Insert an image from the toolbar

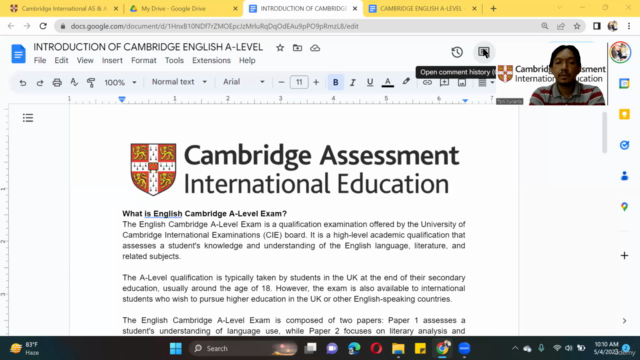(x=462, y=82)
